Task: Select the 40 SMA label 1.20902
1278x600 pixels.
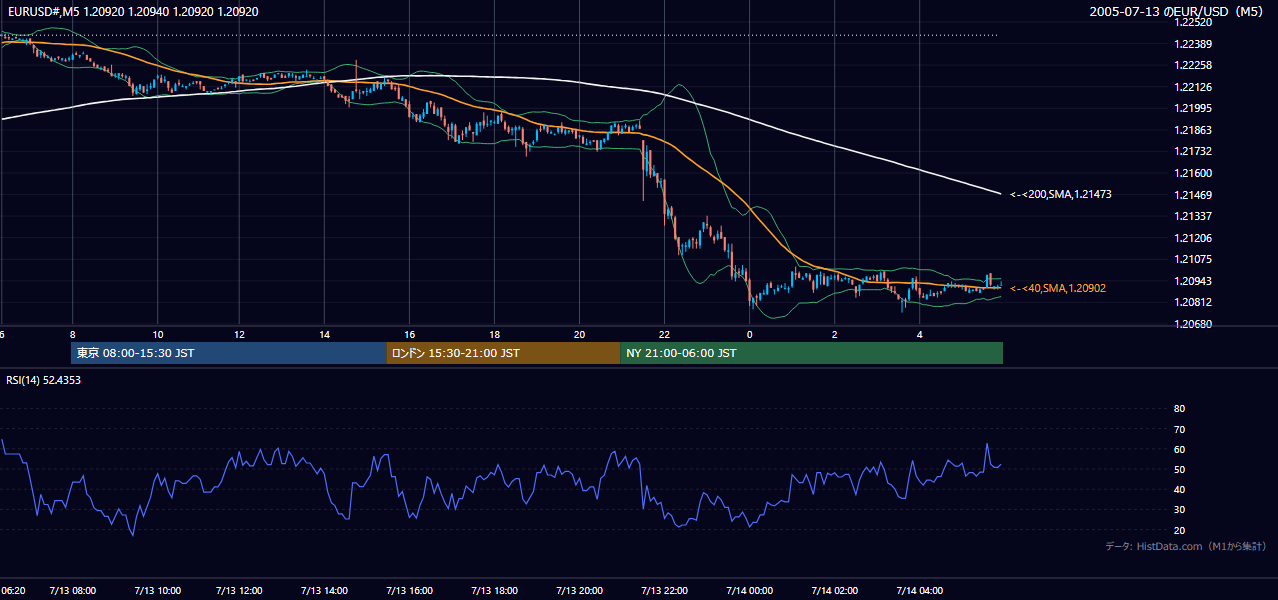Action: 1058,288
